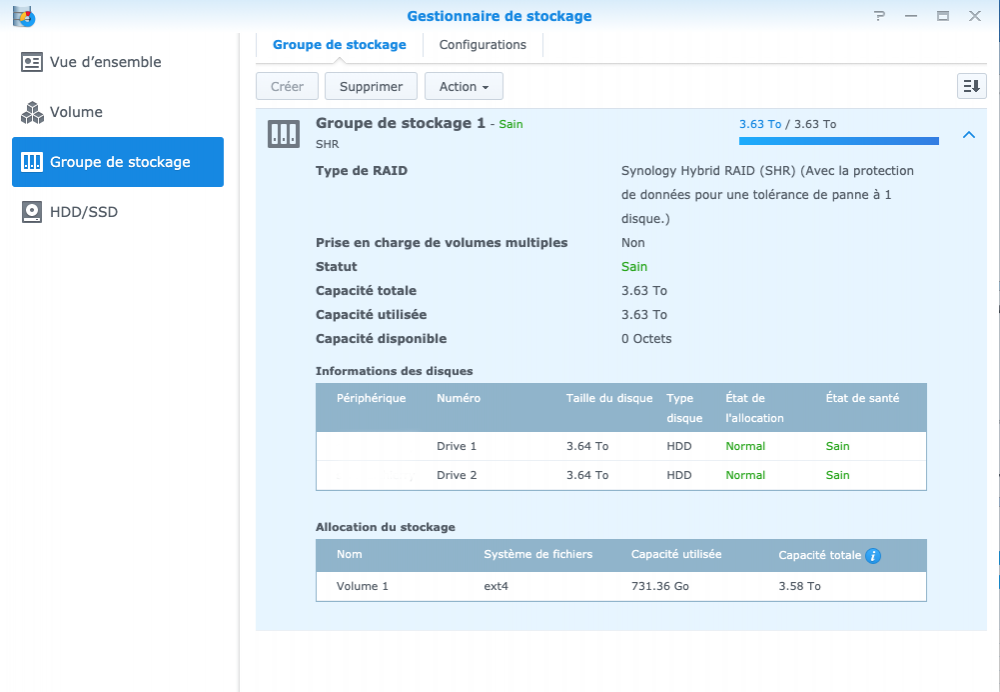
Task: Click the sort order icon in toolbar
Action: 971,87
